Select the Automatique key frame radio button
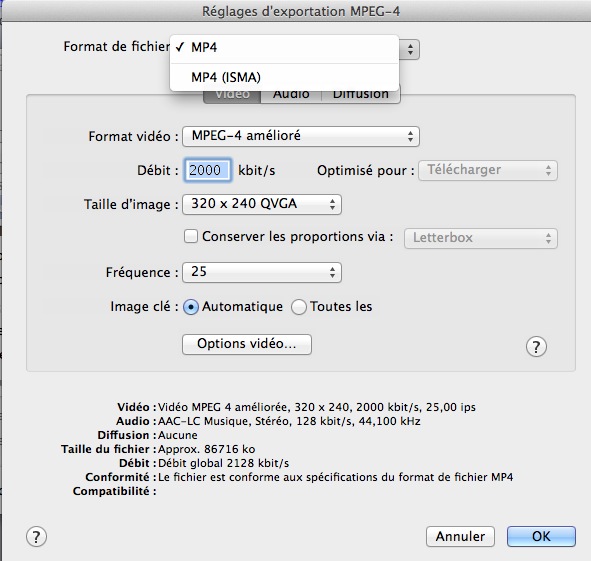The height and width of the screenshot is (561, 591). [x=191, y=307]
